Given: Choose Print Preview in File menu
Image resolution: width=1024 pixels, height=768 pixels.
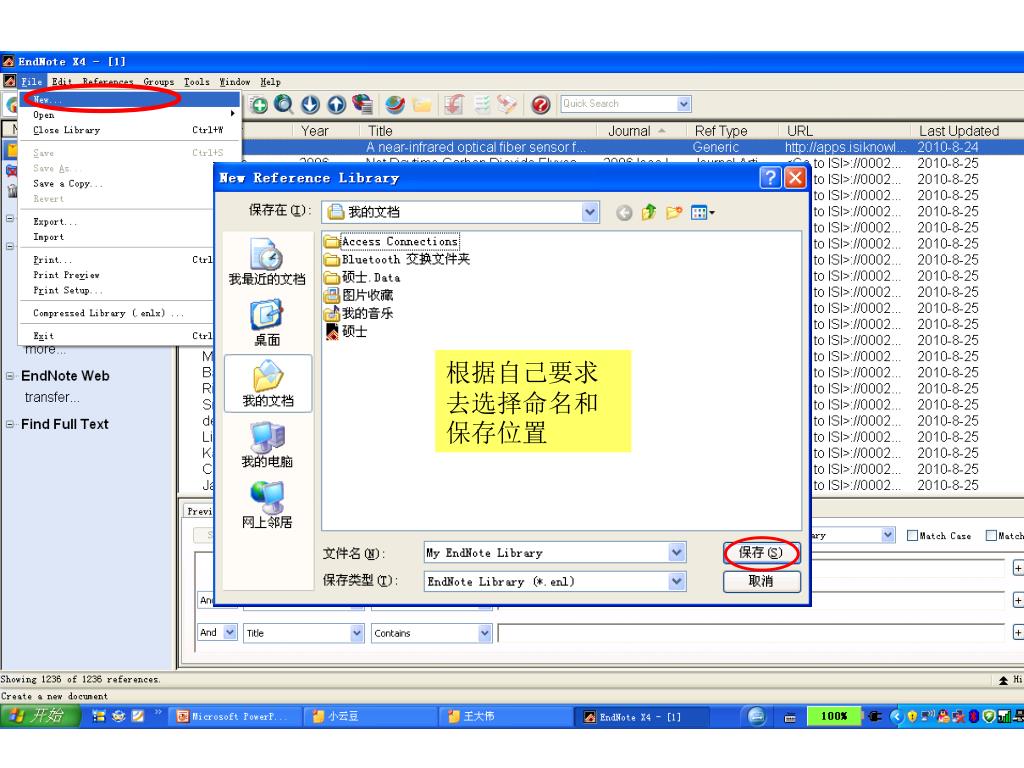Looking at the screenshot, I should point(118,275).
